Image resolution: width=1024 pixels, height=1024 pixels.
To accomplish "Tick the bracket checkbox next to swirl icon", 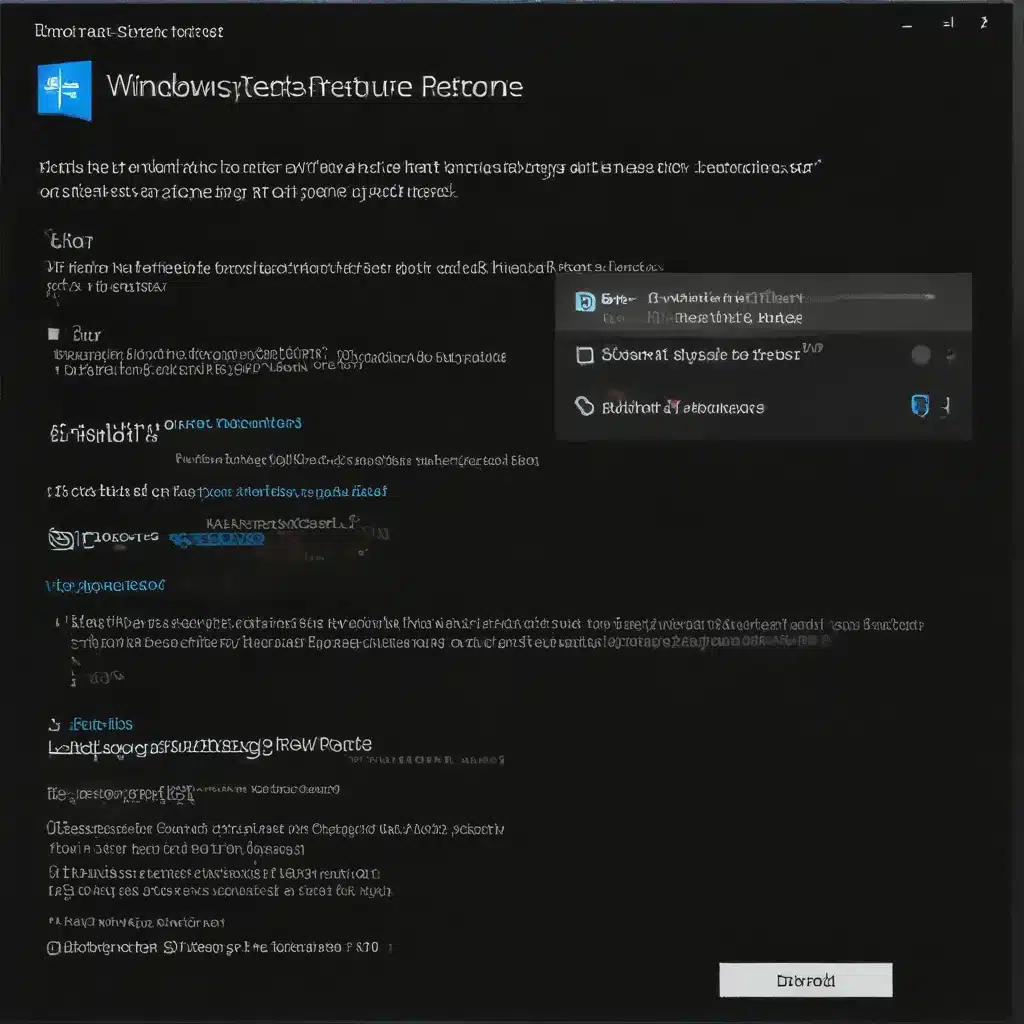I will tap(88, 539).
